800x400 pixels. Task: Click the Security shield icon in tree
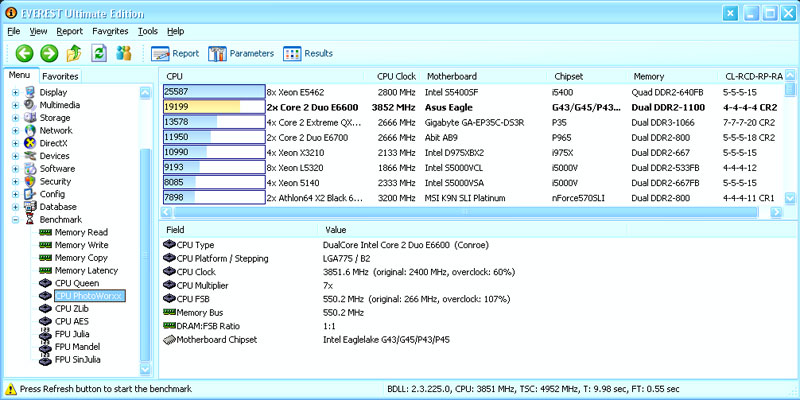click(x=30, y=182)
